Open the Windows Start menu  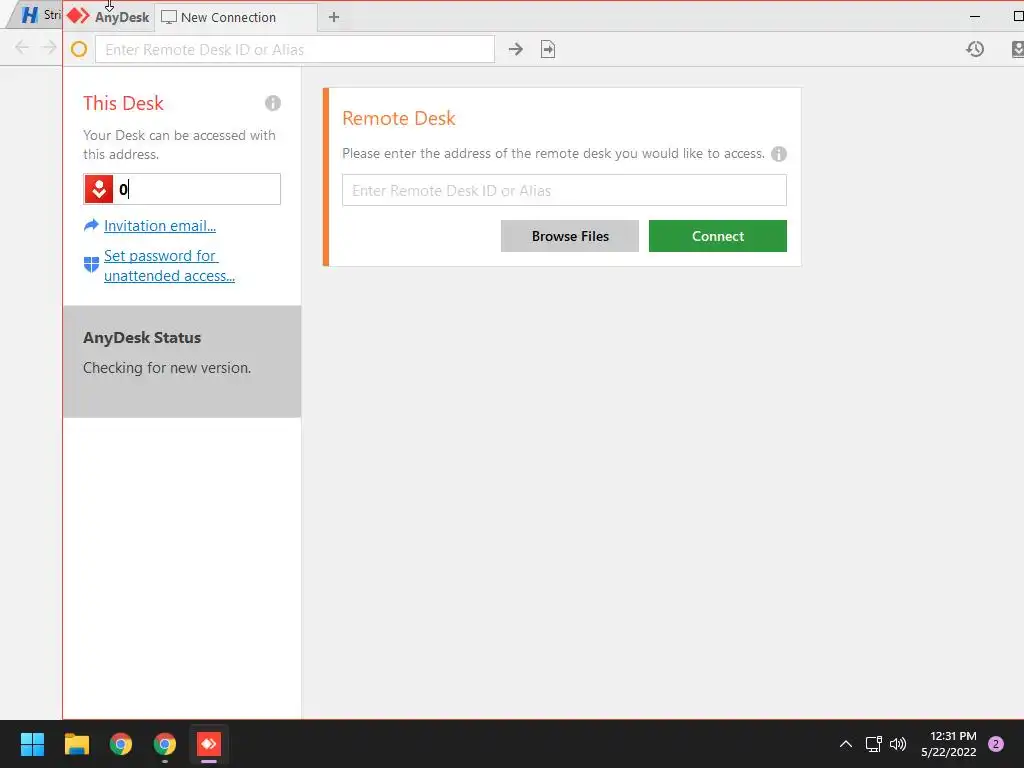pos(32,744)
